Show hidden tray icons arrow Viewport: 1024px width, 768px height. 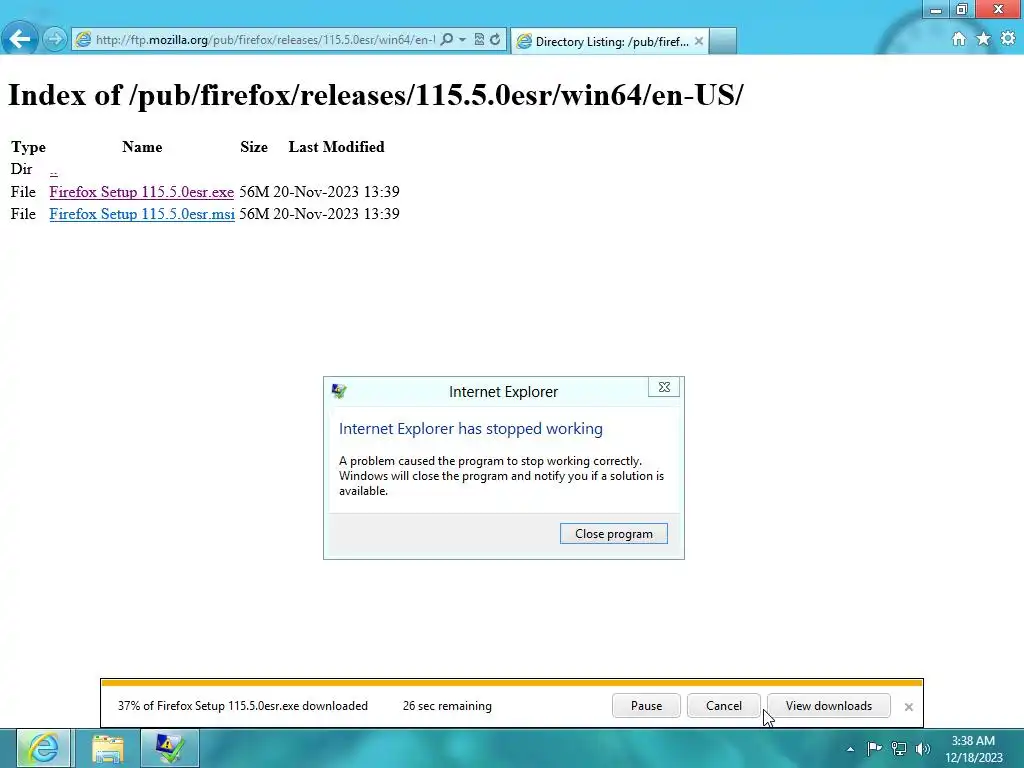[x=850, y=749]
